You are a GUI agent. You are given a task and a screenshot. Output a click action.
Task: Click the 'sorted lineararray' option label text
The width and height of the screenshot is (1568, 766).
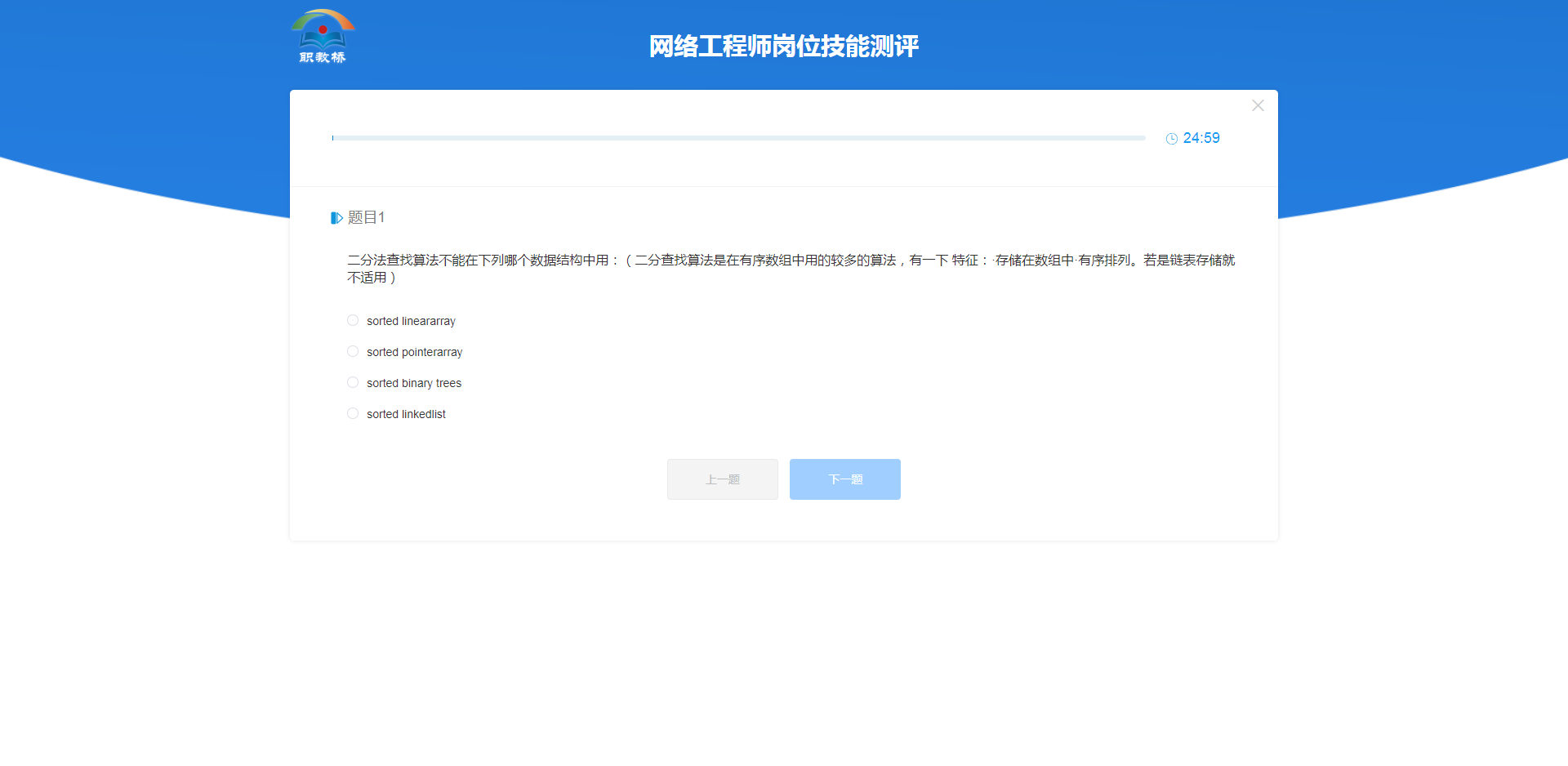click(x=411, y=322)
